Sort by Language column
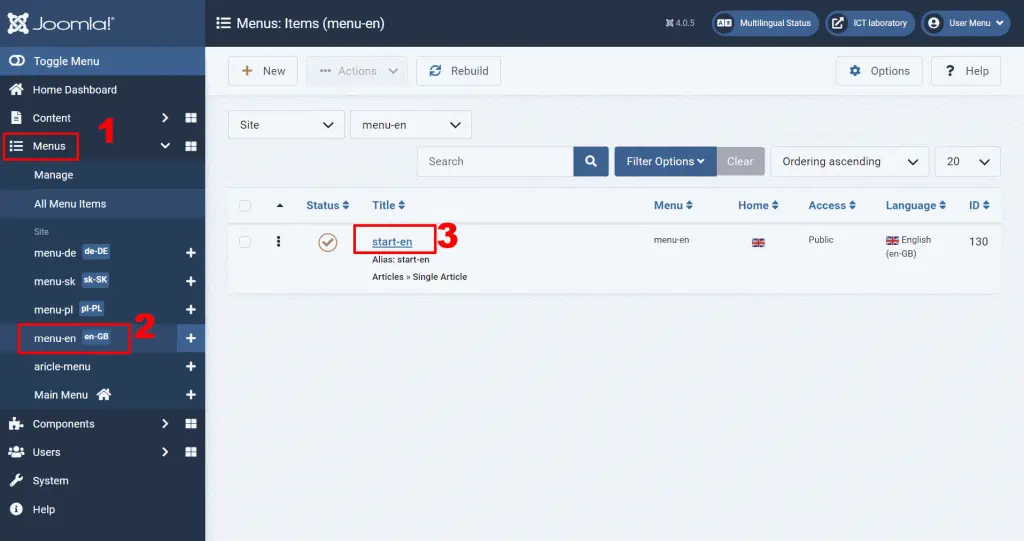Viewport: 1024px width, 541px height. click(916, 205)
